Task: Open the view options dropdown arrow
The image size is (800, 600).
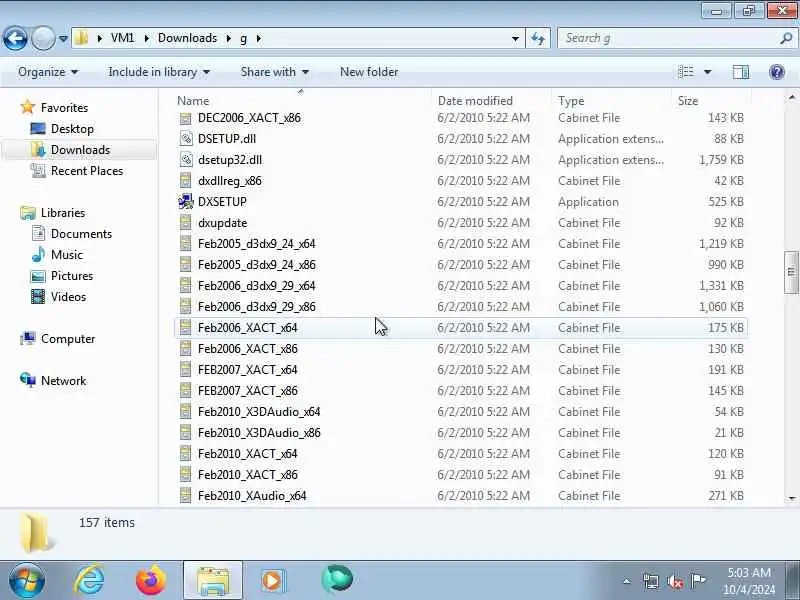Action: pos(708,72)
